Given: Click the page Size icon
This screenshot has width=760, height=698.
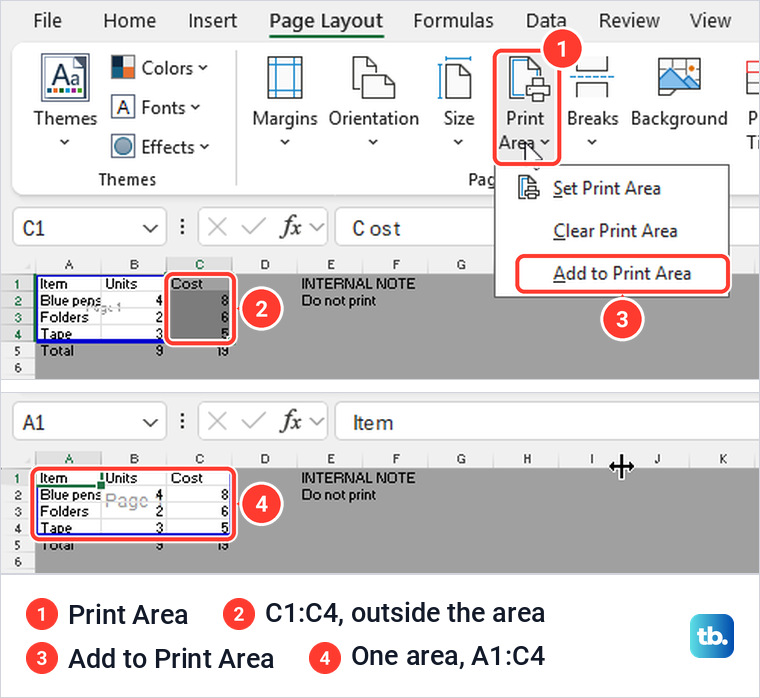Looking at the screenshot, I should coord(455,78).
